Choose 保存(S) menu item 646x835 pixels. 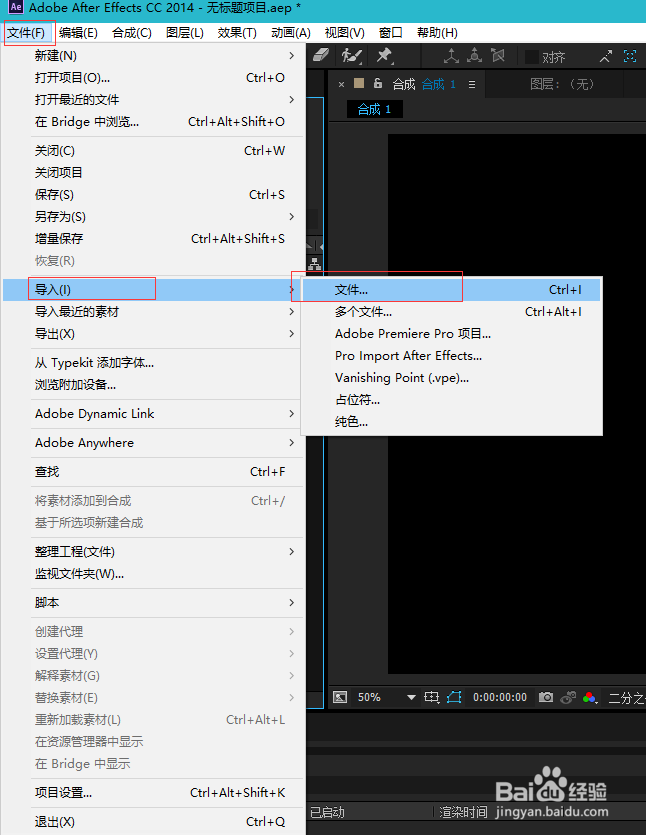153,195
